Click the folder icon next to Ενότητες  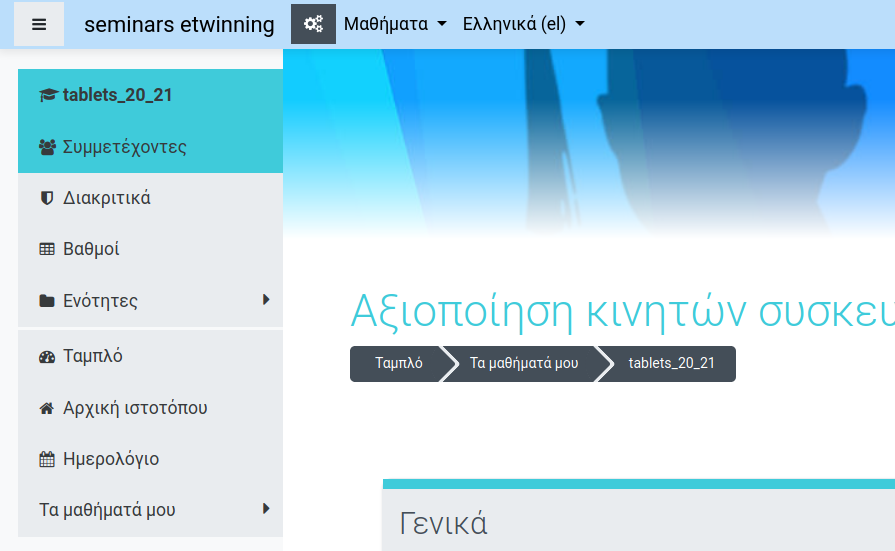(x=47, y=301)
